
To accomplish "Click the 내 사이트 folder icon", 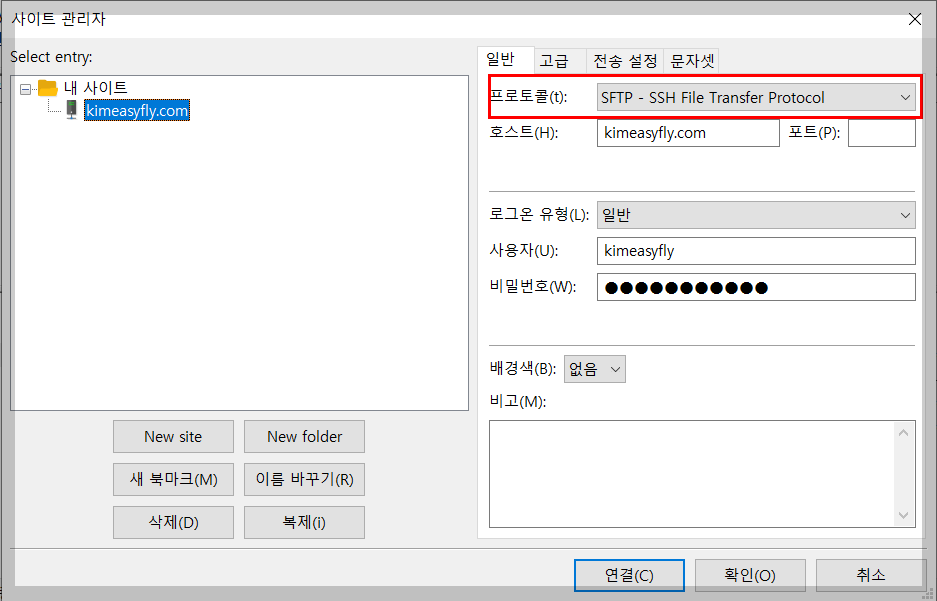I will pos(48,88).
